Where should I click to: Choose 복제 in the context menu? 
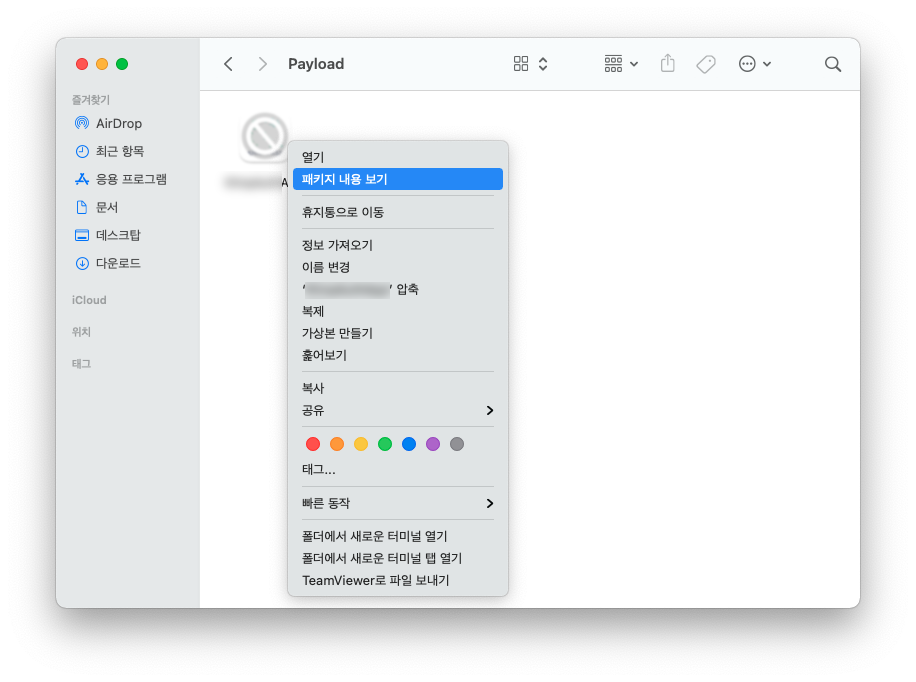click(x=398, y=311)
